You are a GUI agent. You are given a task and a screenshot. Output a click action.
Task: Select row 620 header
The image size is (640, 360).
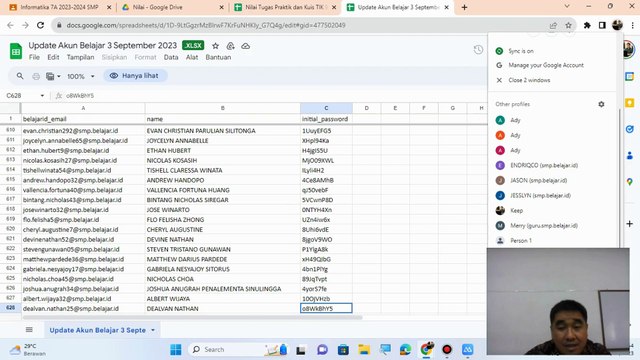[10, 229]
